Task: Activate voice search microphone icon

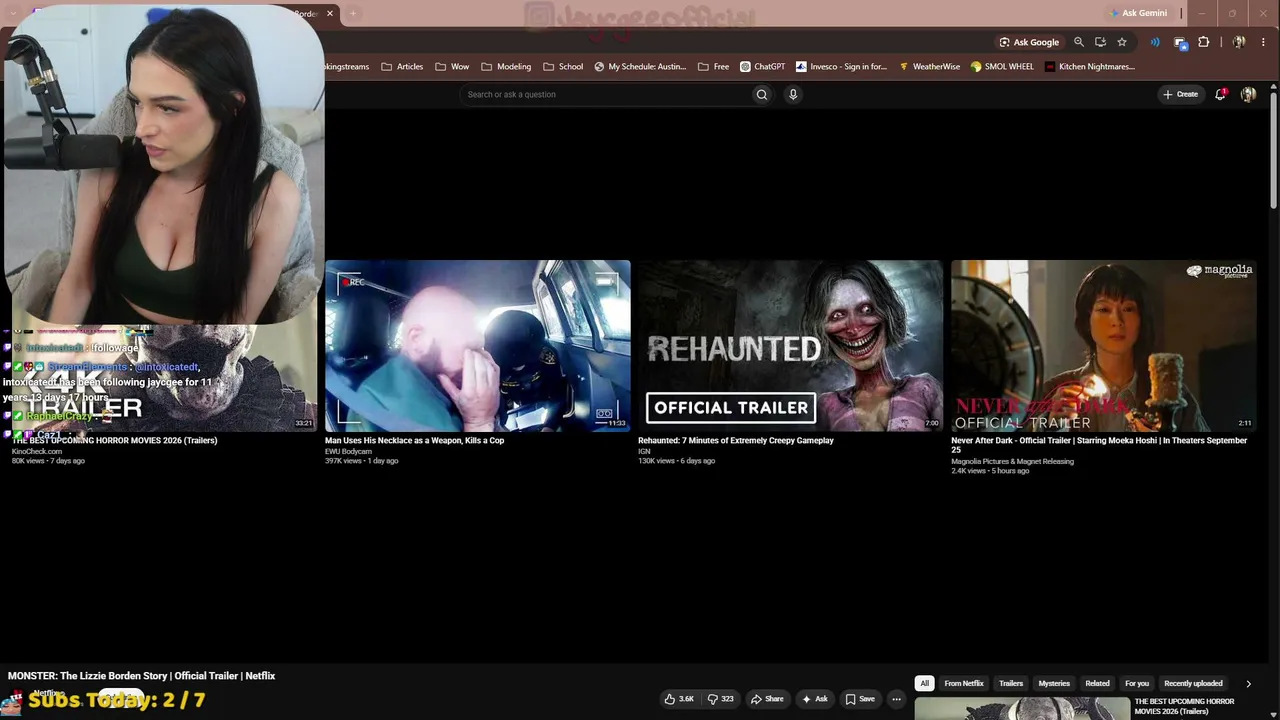Action: tap(793, 94)
